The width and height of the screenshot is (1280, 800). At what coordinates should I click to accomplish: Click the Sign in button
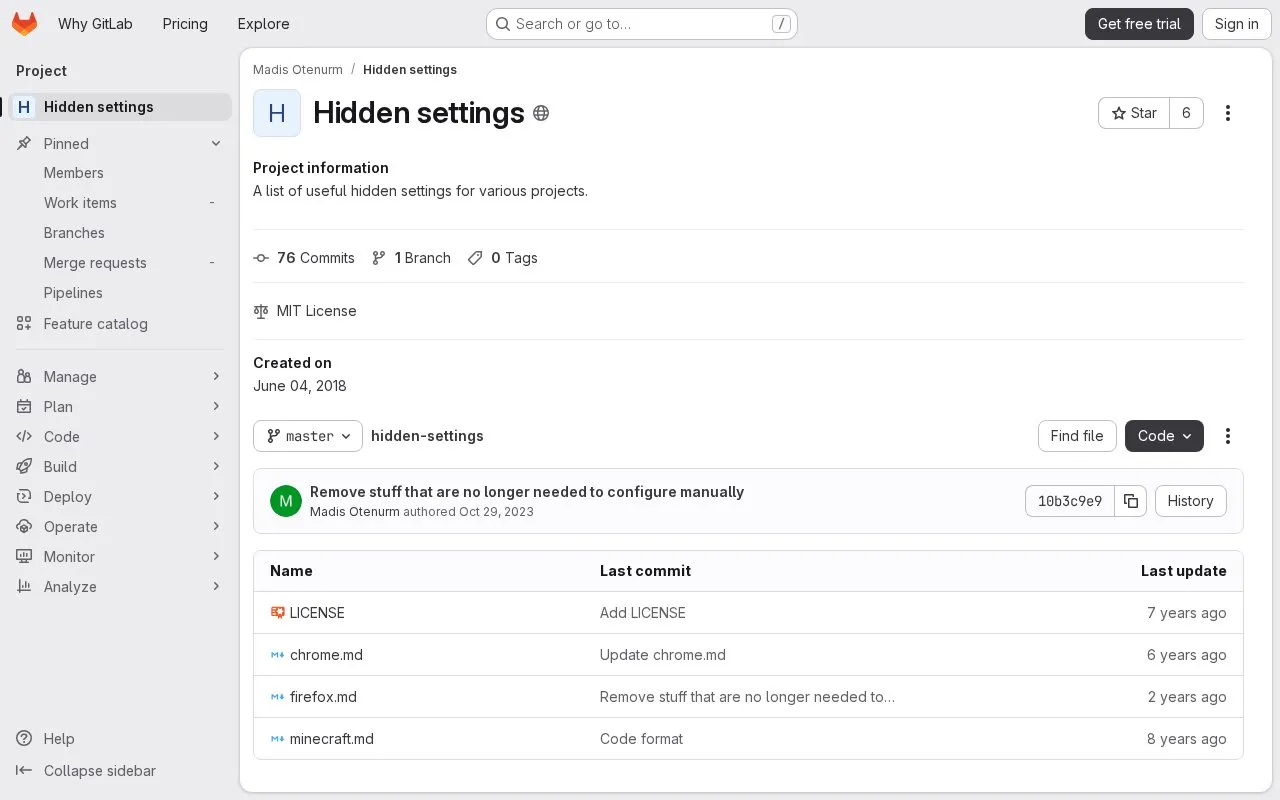click(x=1237, y=24)
